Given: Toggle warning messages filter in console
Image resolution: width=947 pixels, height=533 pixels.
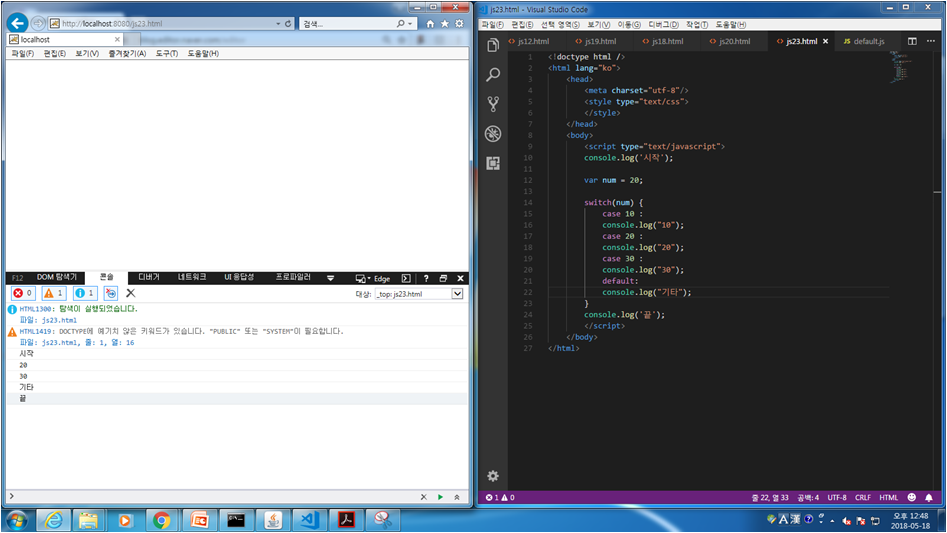Looking at the screenshot, I should [x=54, y=293].
